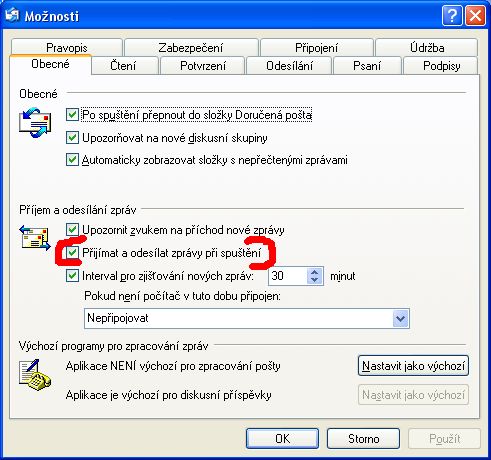
Task: Decrease interval minutes with down arrow
Action: pos(314,280)
